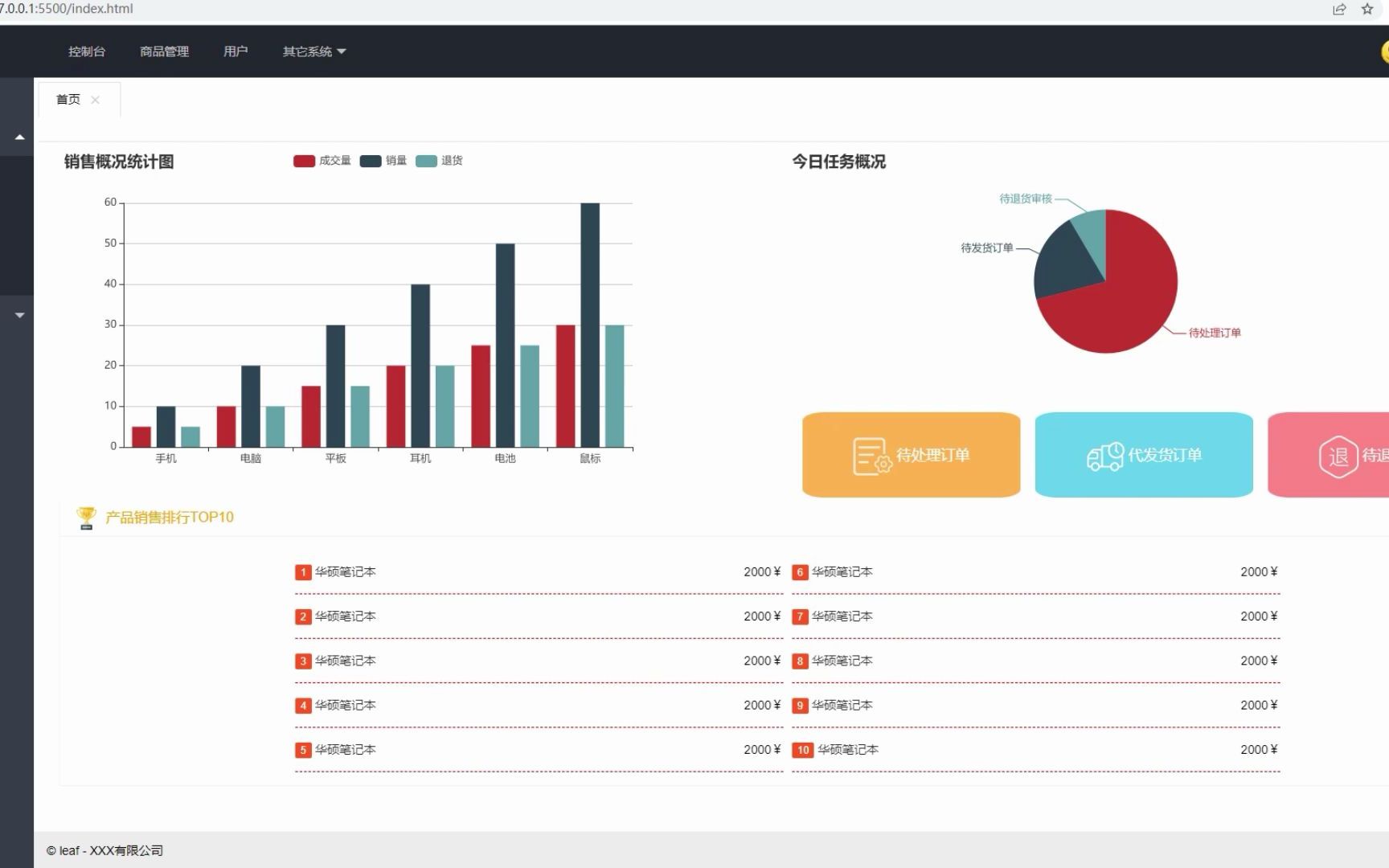Click the 电脑 x-axis label
The width and height of the screenshot is (1389, 868).
[251, 458]
